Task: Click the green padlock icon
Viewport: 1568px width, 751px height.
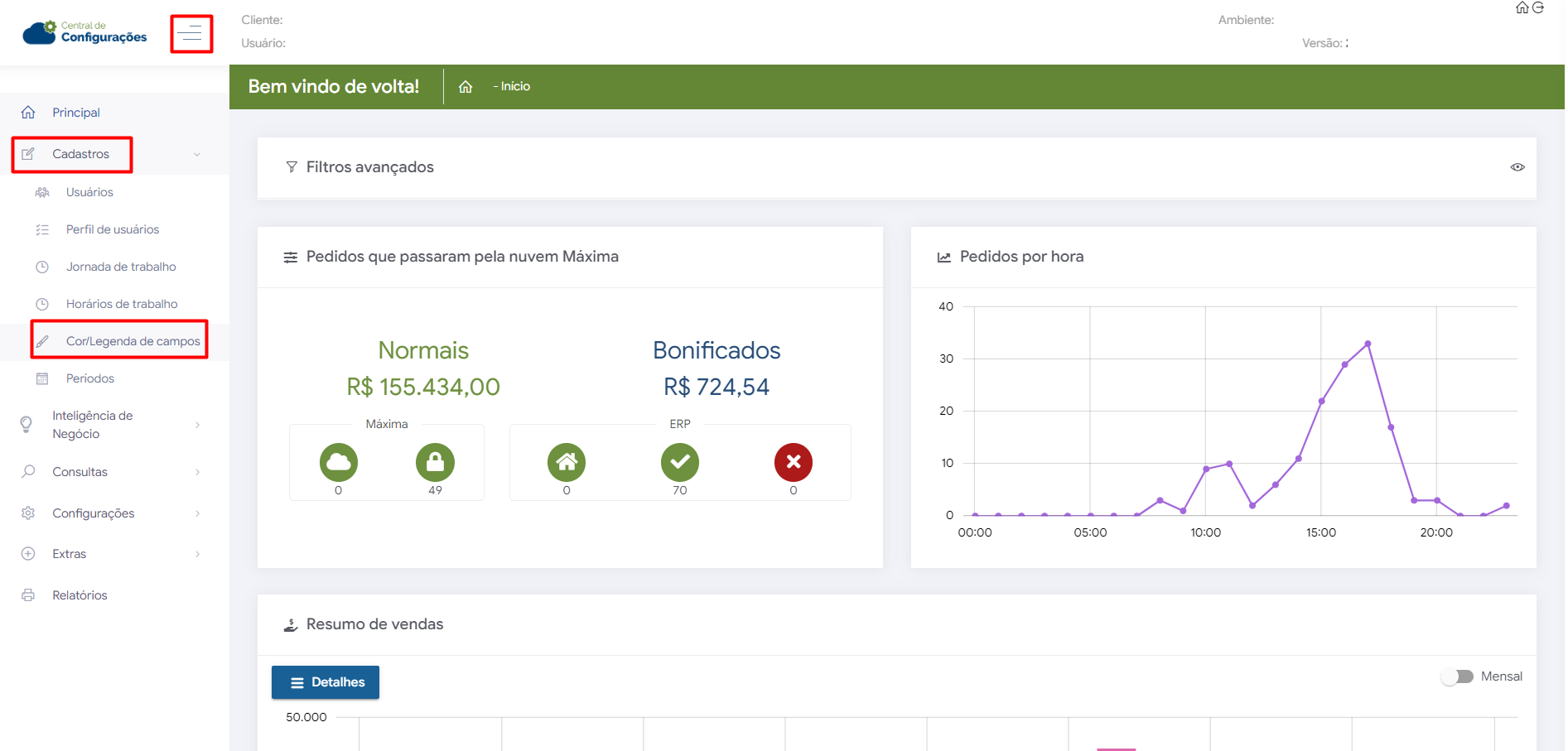Action: pyautogui.click(x=435, y=462)
